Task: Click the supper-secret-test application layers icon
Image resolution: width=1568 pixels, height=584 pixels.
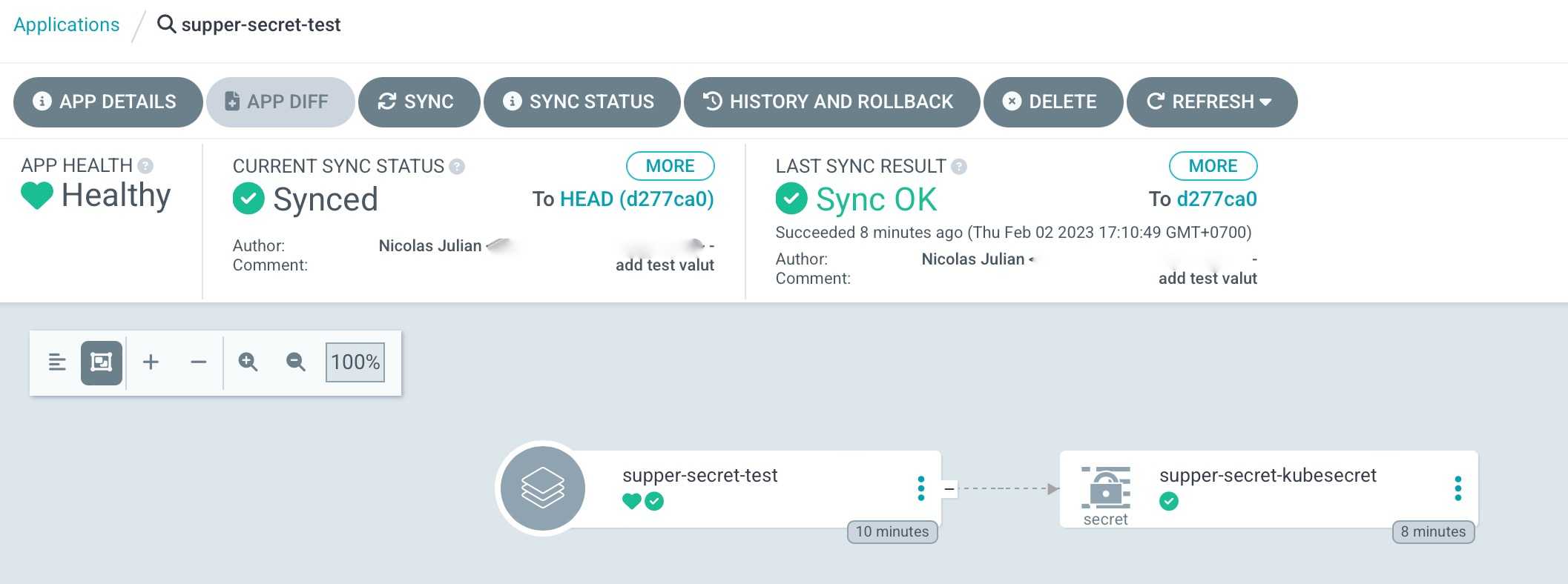Action: pos(542,488)
